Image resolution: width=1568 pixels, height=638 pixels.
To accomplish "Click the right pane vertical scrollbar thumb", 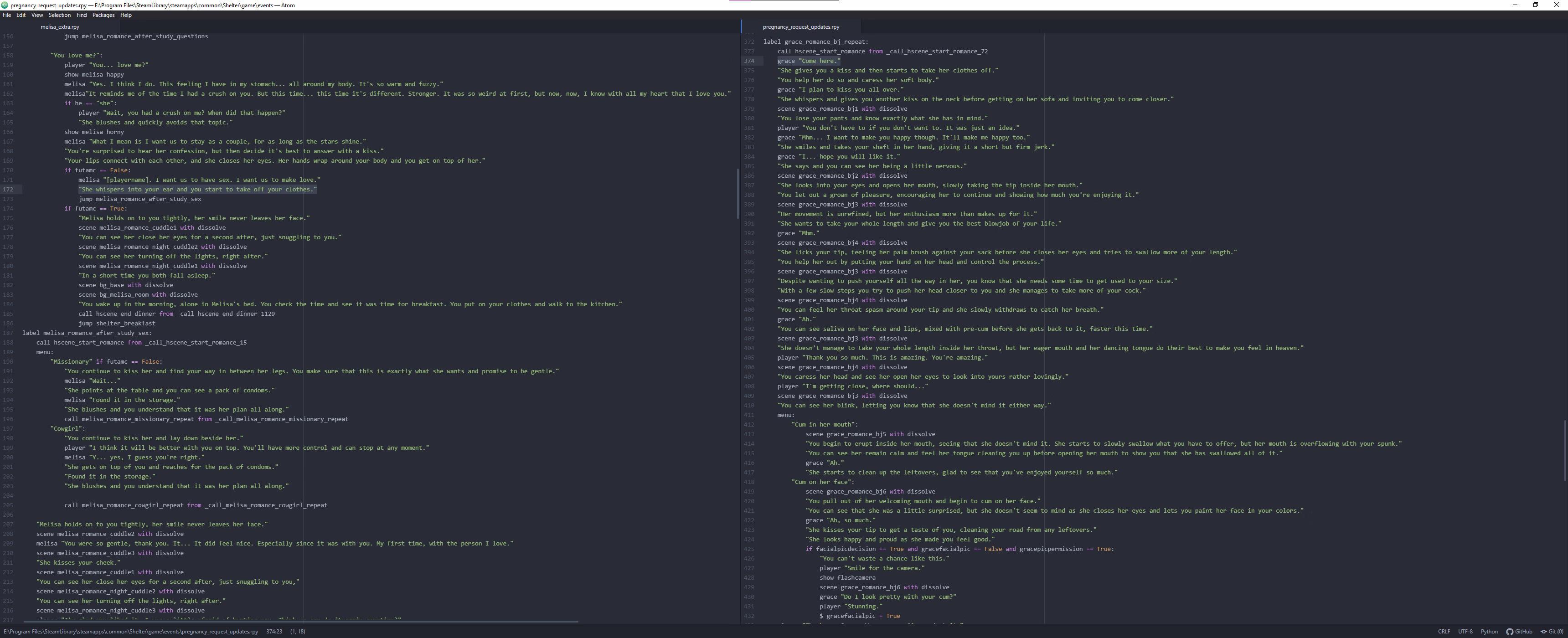I will point(1564,451).
